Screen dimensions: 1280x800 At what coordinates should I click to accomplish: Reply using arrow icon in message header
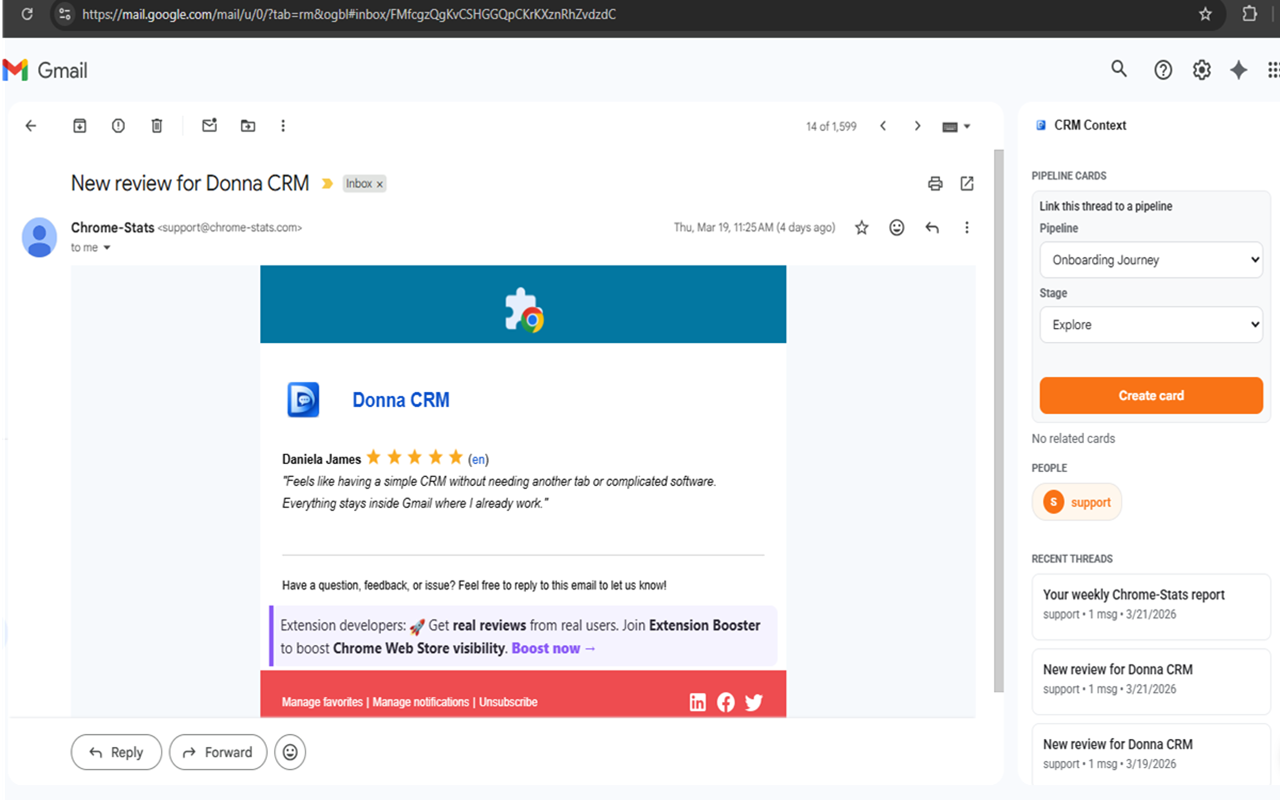click(932, 228)
